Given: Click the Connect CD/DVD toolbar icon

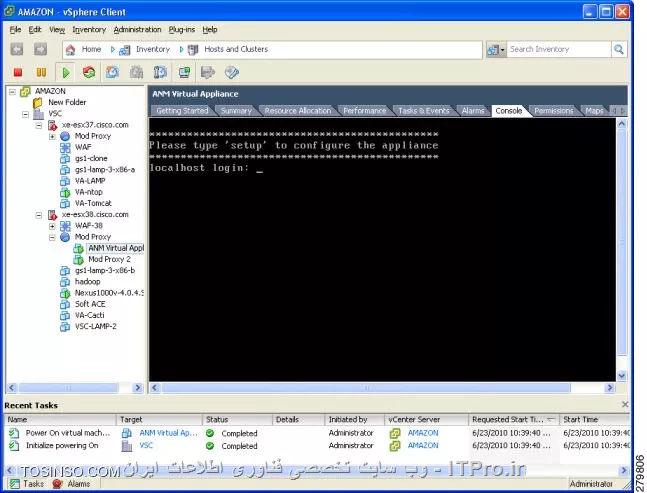Looking at the screenshot, I should 232,73.
